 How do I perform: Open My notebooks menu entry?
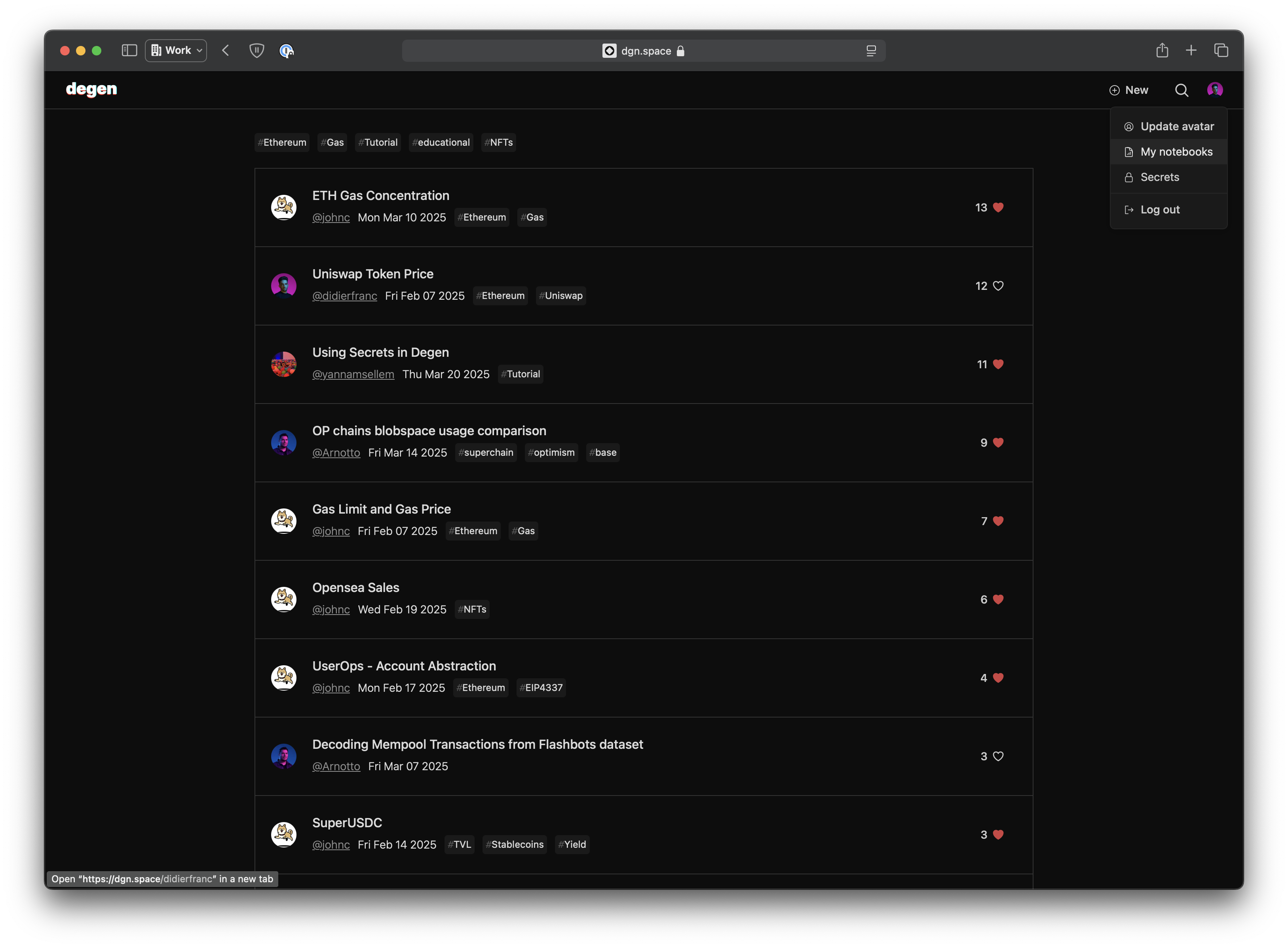1168,152
